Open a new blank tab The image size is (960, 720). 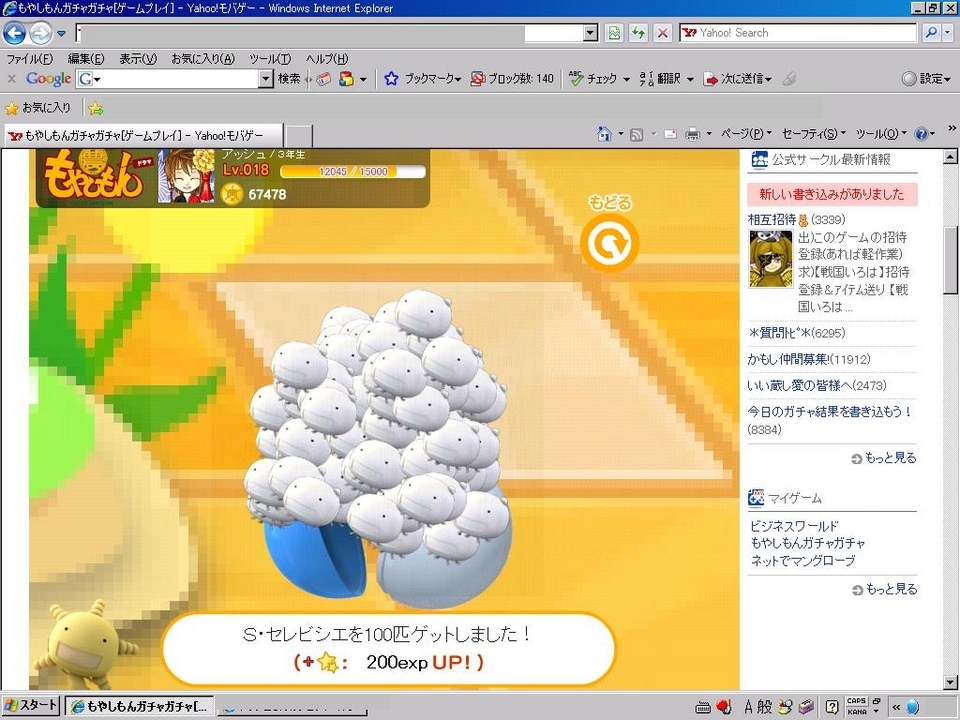[299, 136]
